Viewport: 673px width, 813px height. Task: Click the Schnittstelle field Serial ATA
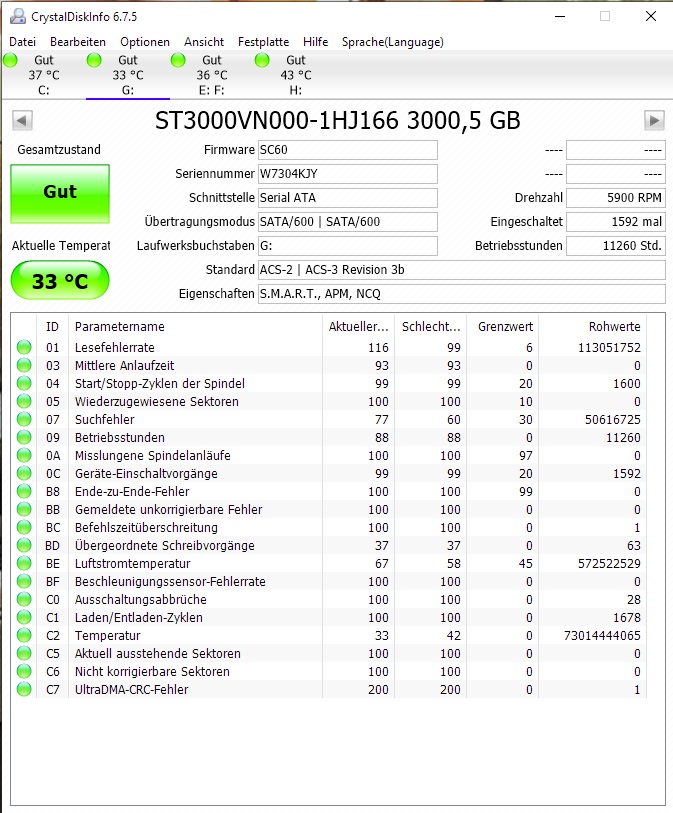[347, 198]
